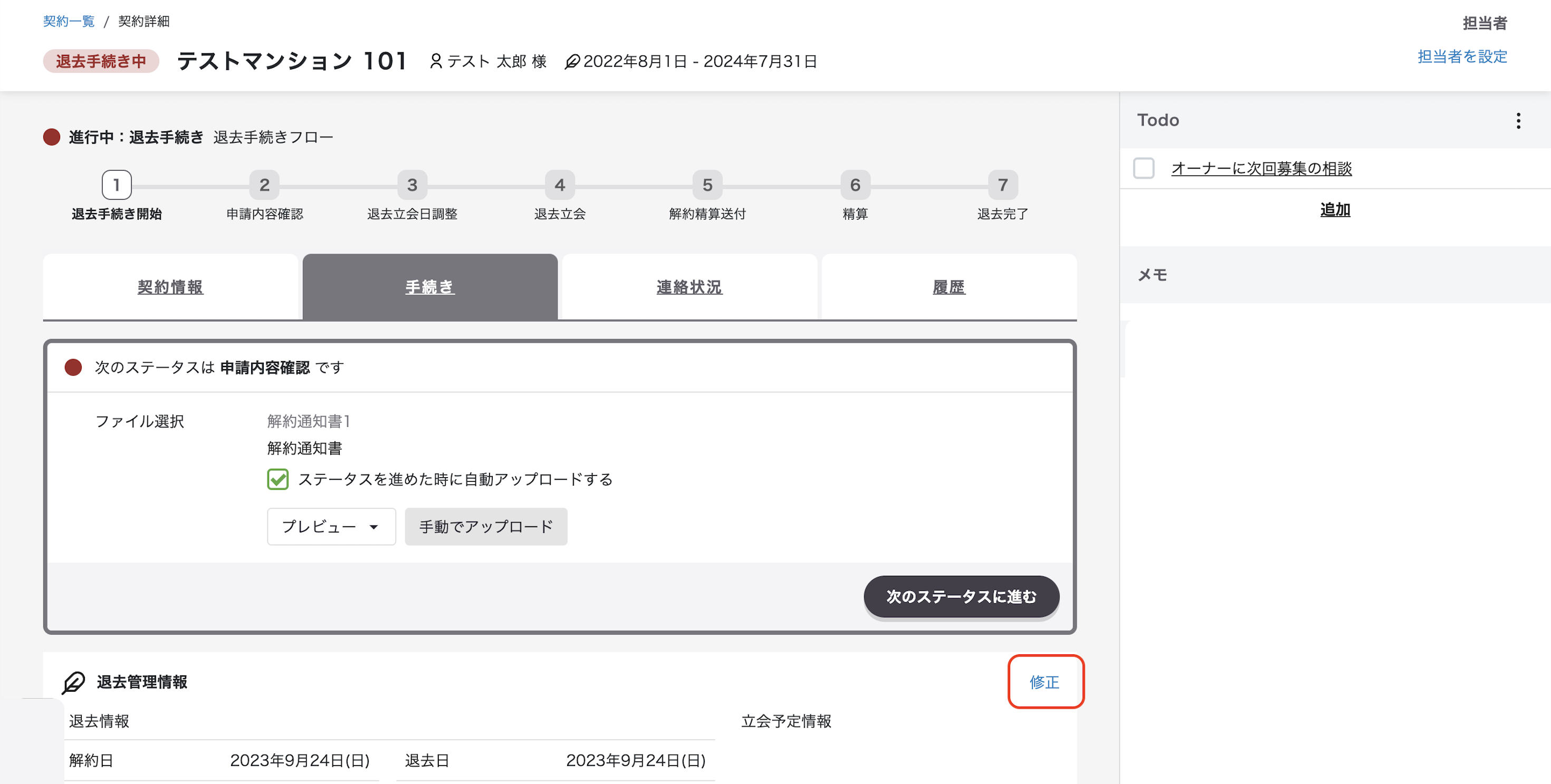
Task: Select the 手続き tab
Action: coord(430,287)
